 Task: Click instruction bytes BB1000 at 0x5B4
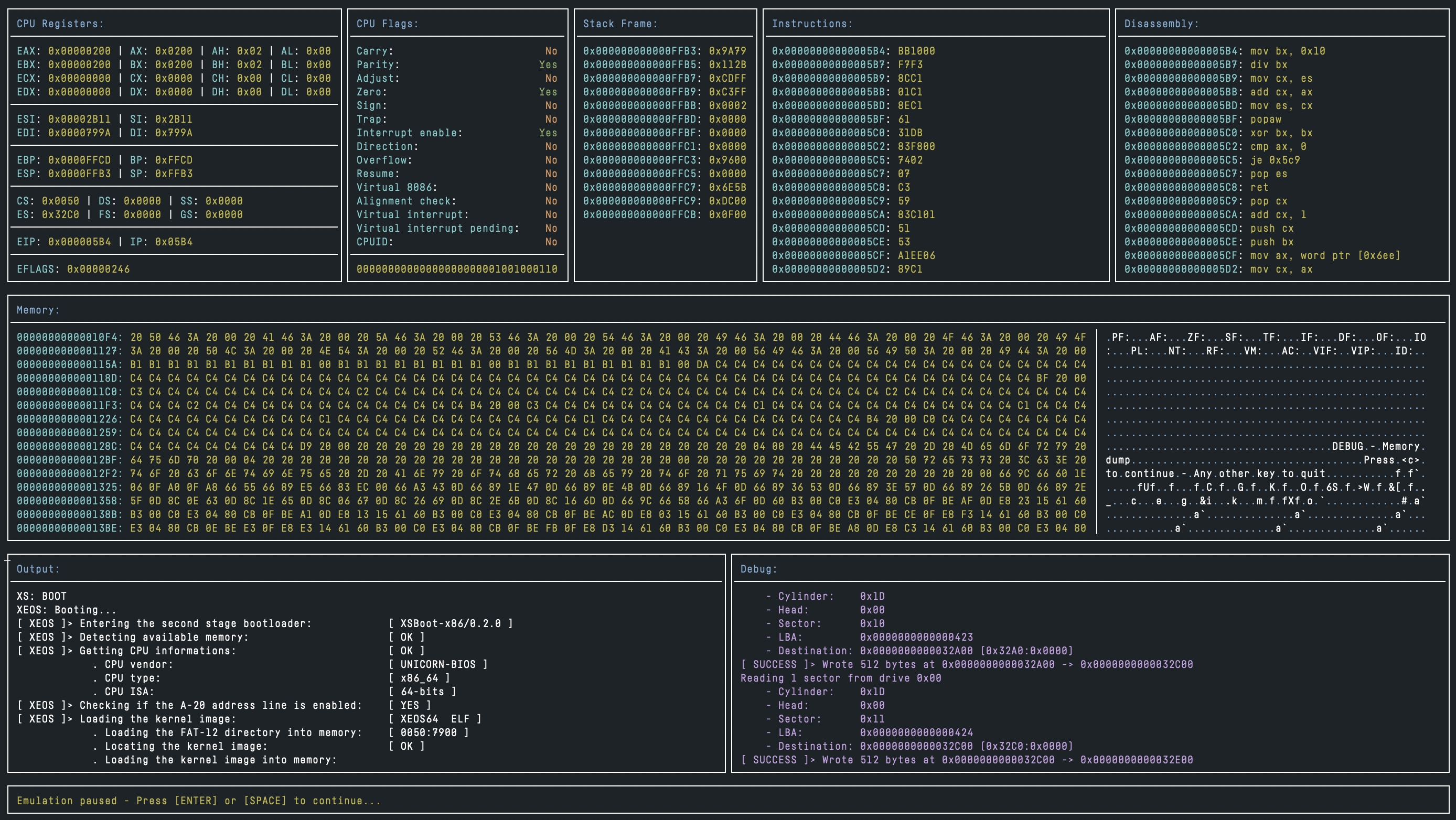[916, 51]
